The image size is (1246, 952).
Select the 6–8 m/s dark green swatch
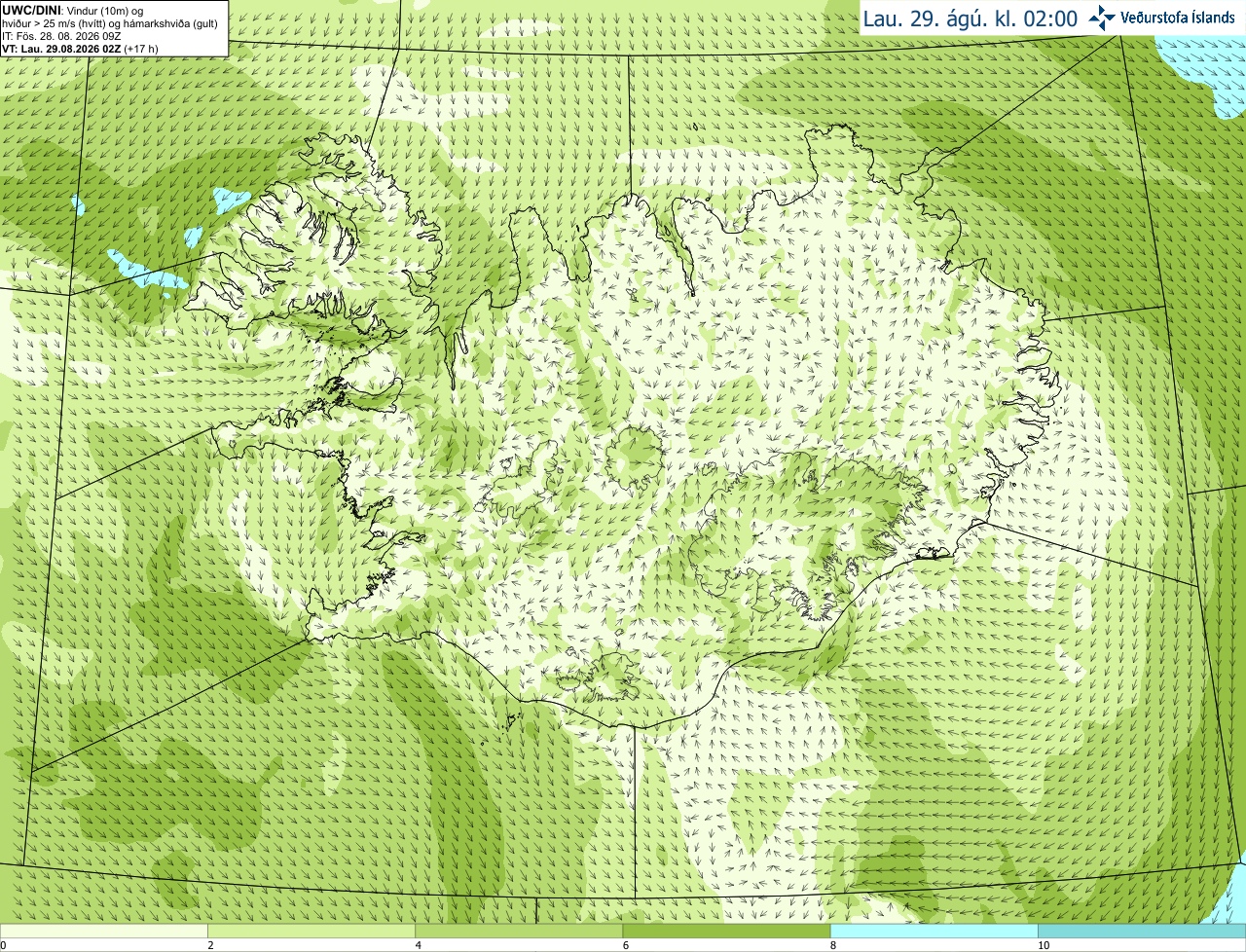(726, 932)
